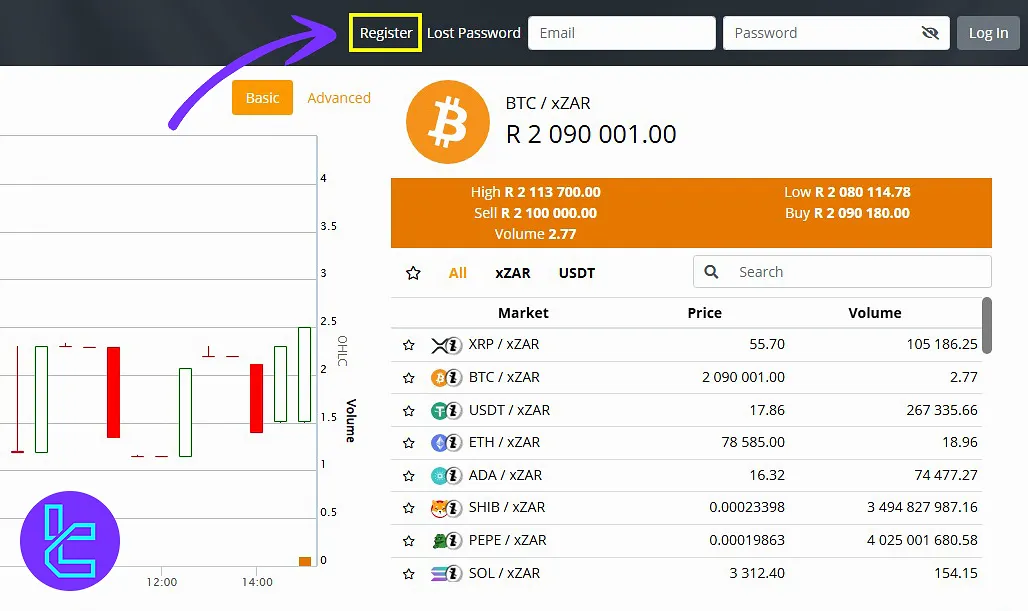Click the SOL coin icon
This screenshot has width=1028, height=611.
coord(440,574)
